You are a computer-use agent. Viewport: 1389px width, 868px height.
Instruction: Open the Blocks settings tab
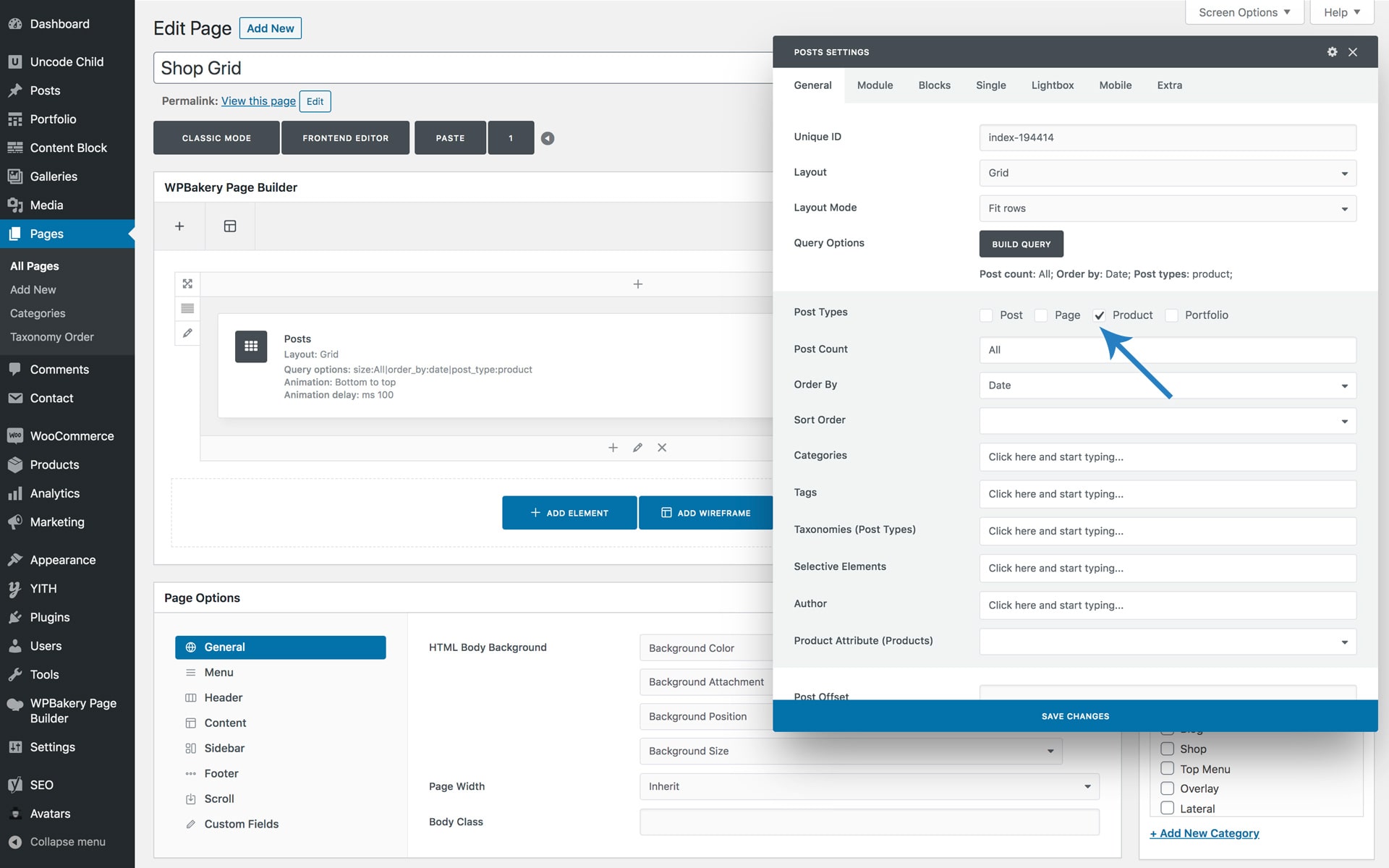click(934, 85)
